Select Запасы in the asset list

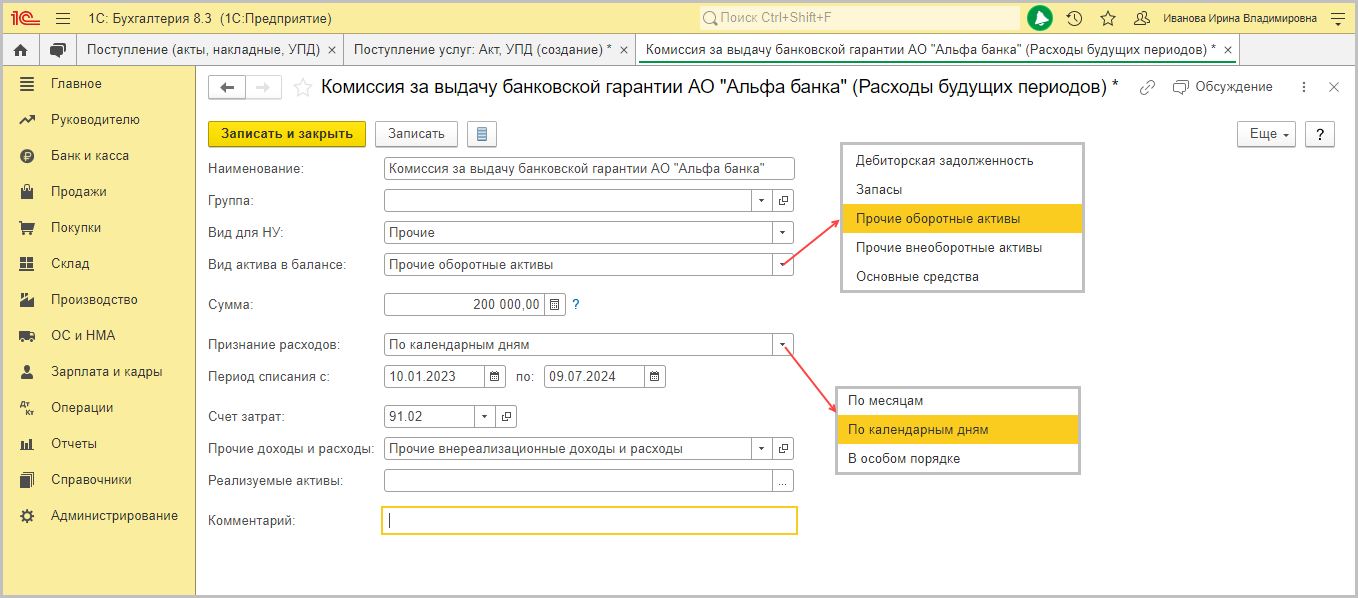pos(963,189)
